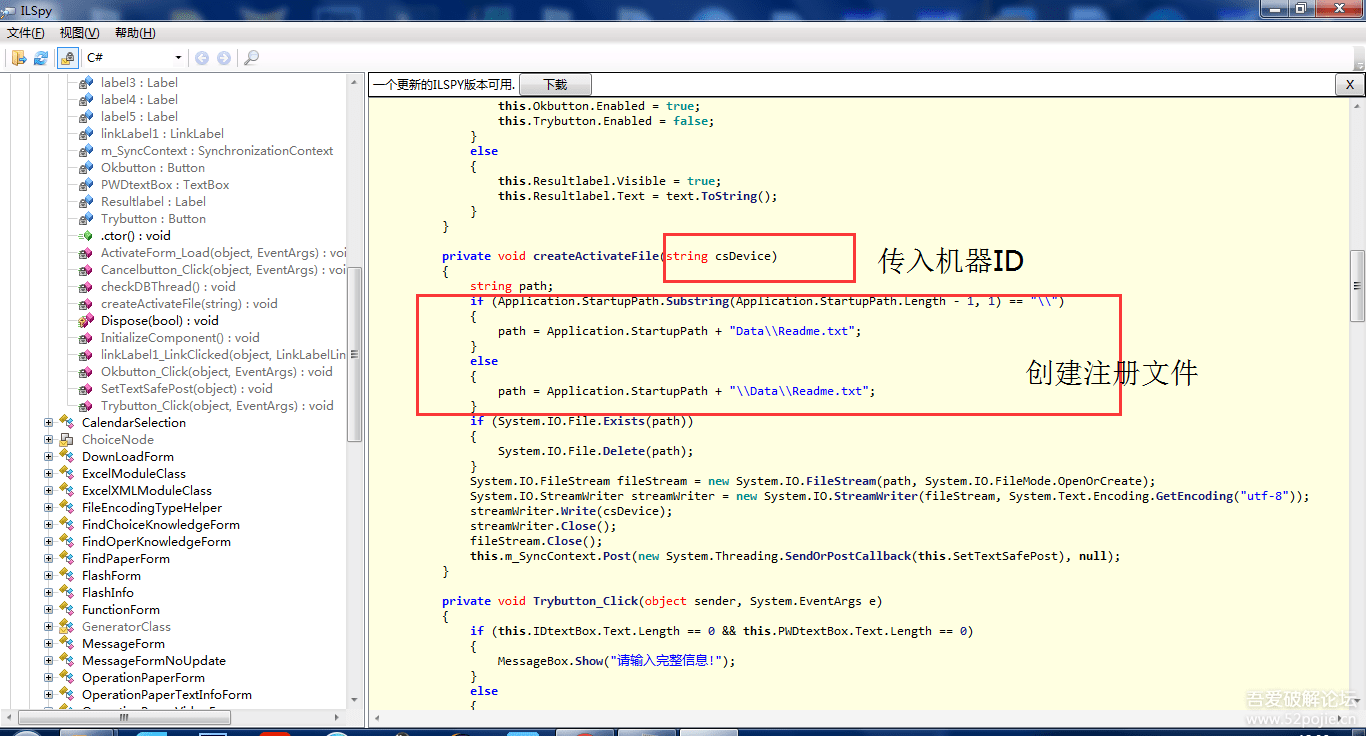Screen dimensions: 1366x736
Task: Dismiss the update notification with X
Action: [x=1349, y=85]
